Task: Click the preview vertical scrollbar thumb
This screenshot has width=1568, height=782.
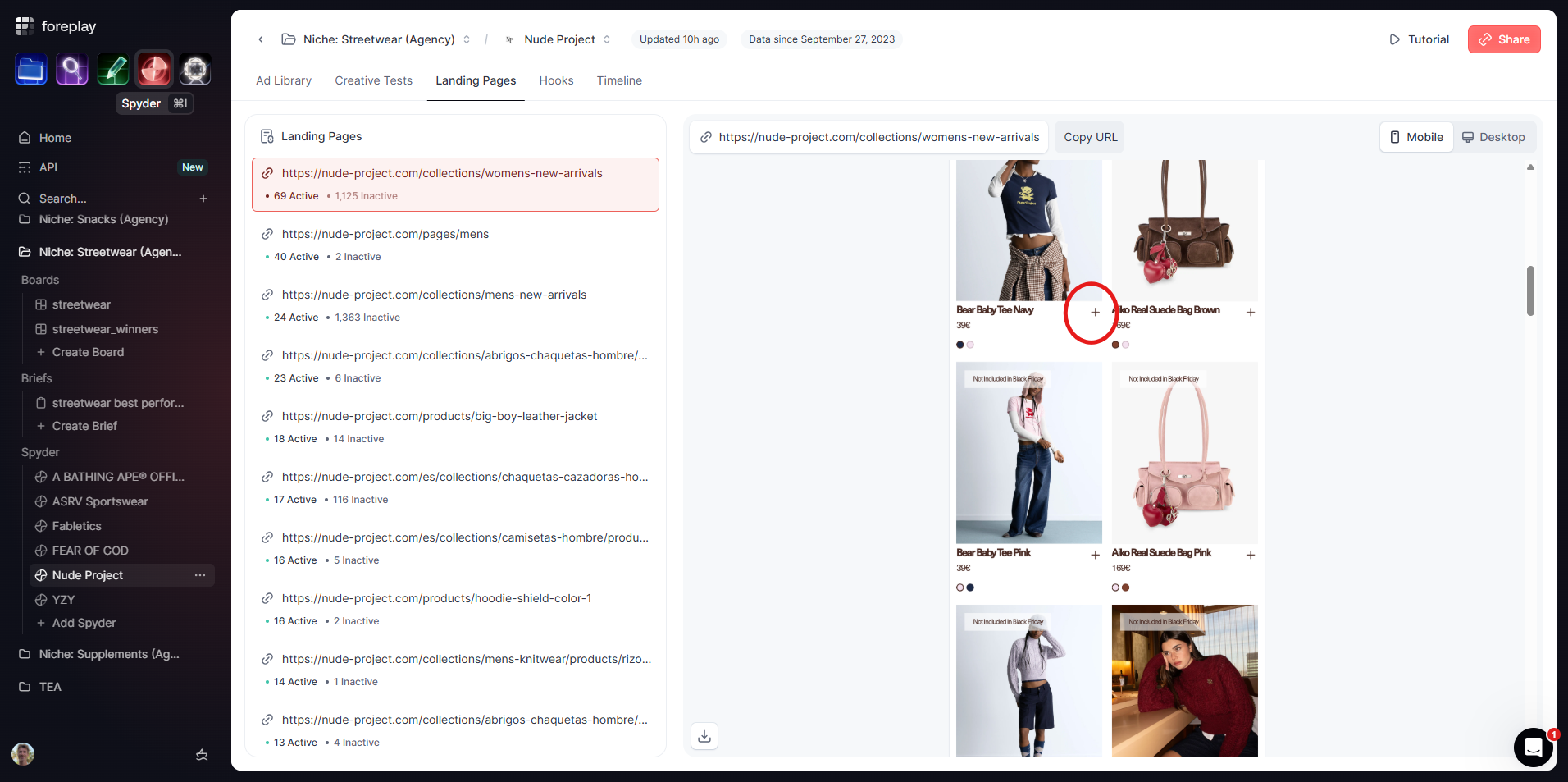Action: coord(1530,290)
